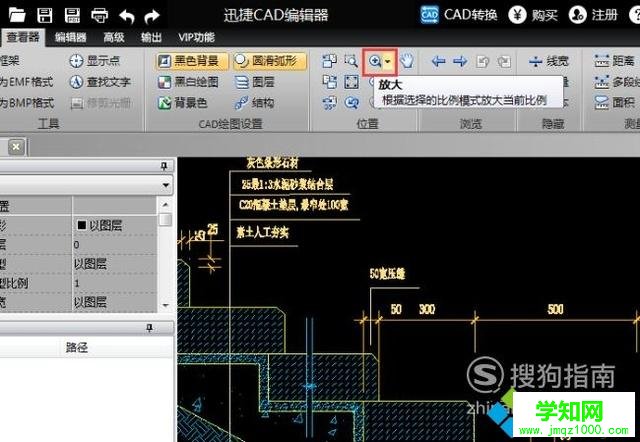Toggle 黑白绘图 monochrome drawing
640x442 pixels.
[188, 82]
